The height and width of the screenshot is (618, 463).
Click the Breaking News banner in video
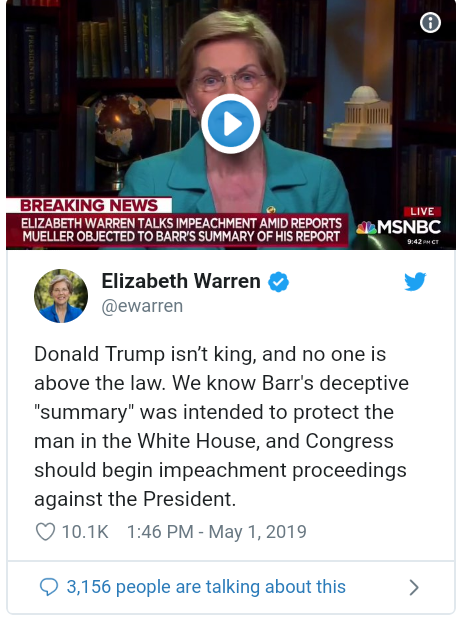[x=89, y=205]
